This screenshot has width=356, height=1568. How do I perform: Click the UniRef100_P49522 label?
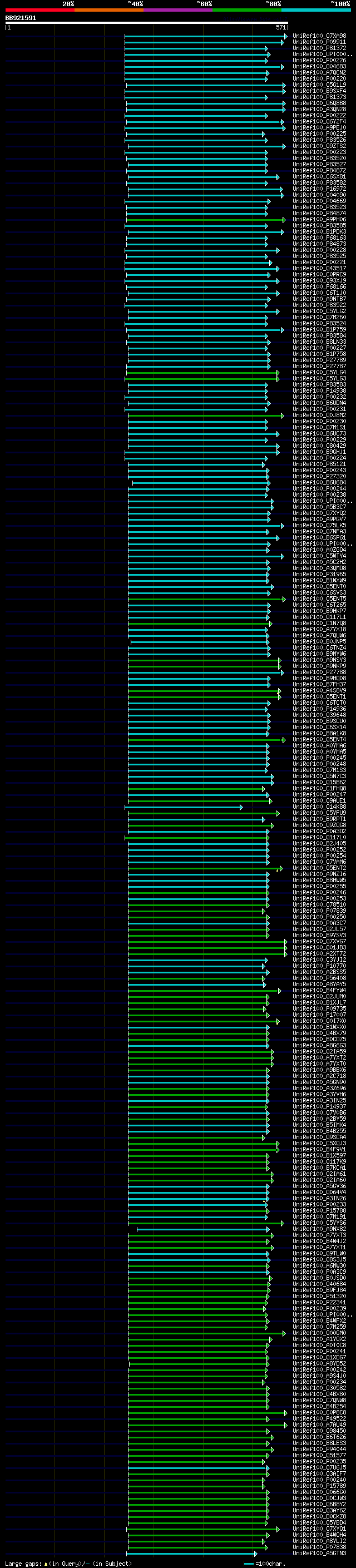(319, 1418)
